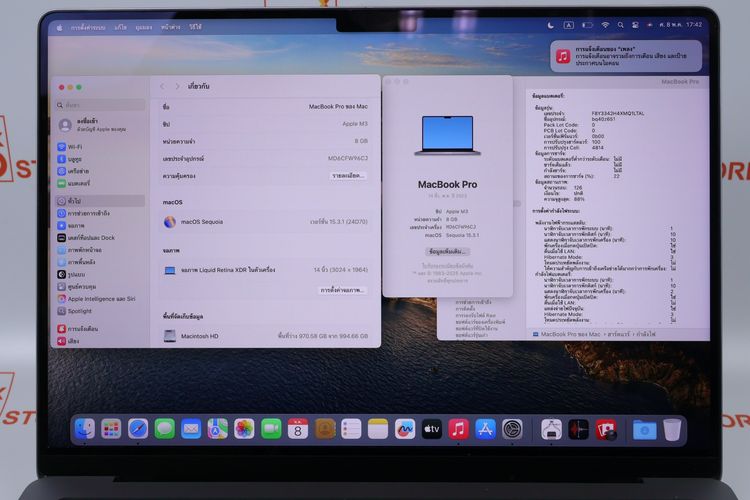Open Reminders from the Dock
This screenshot has width=750, height=500.
pyautogui.click(x=351, y=429)
